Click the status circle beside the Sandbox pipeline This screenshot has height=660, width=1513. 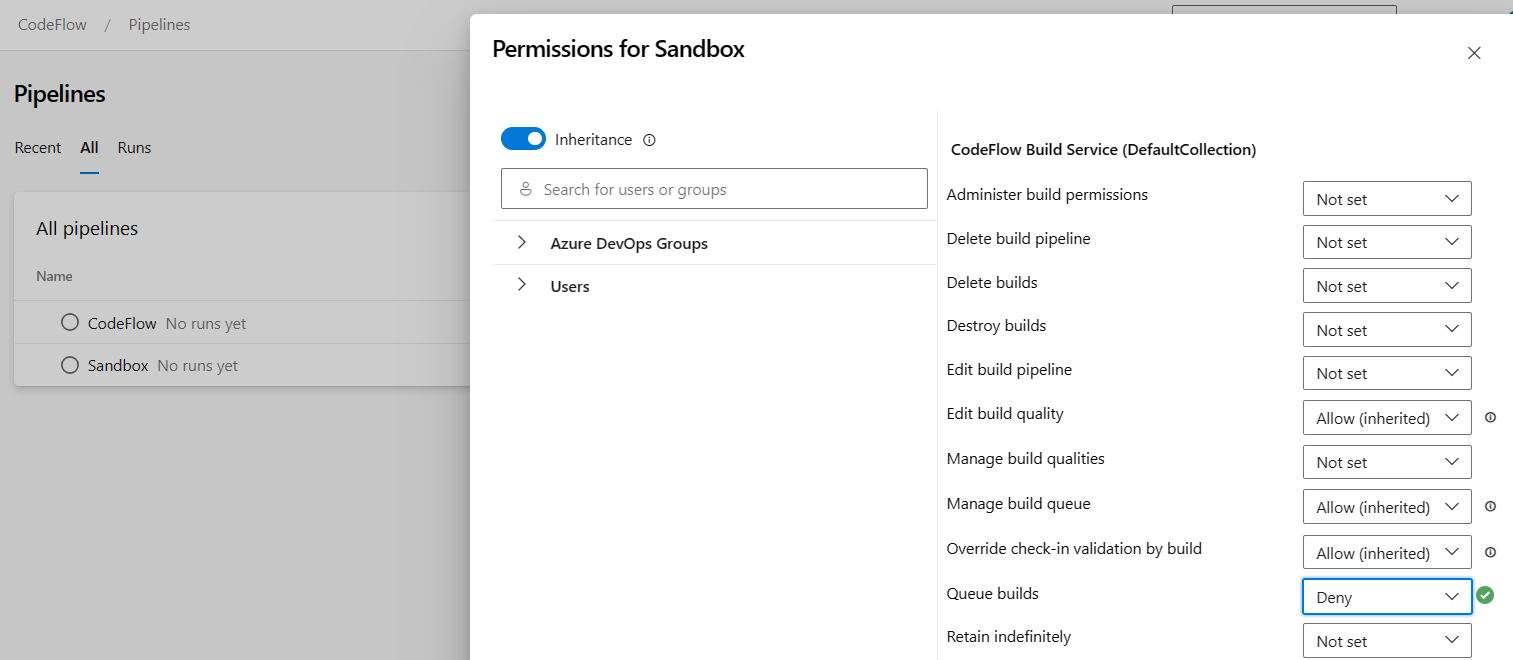pos(69,365)
